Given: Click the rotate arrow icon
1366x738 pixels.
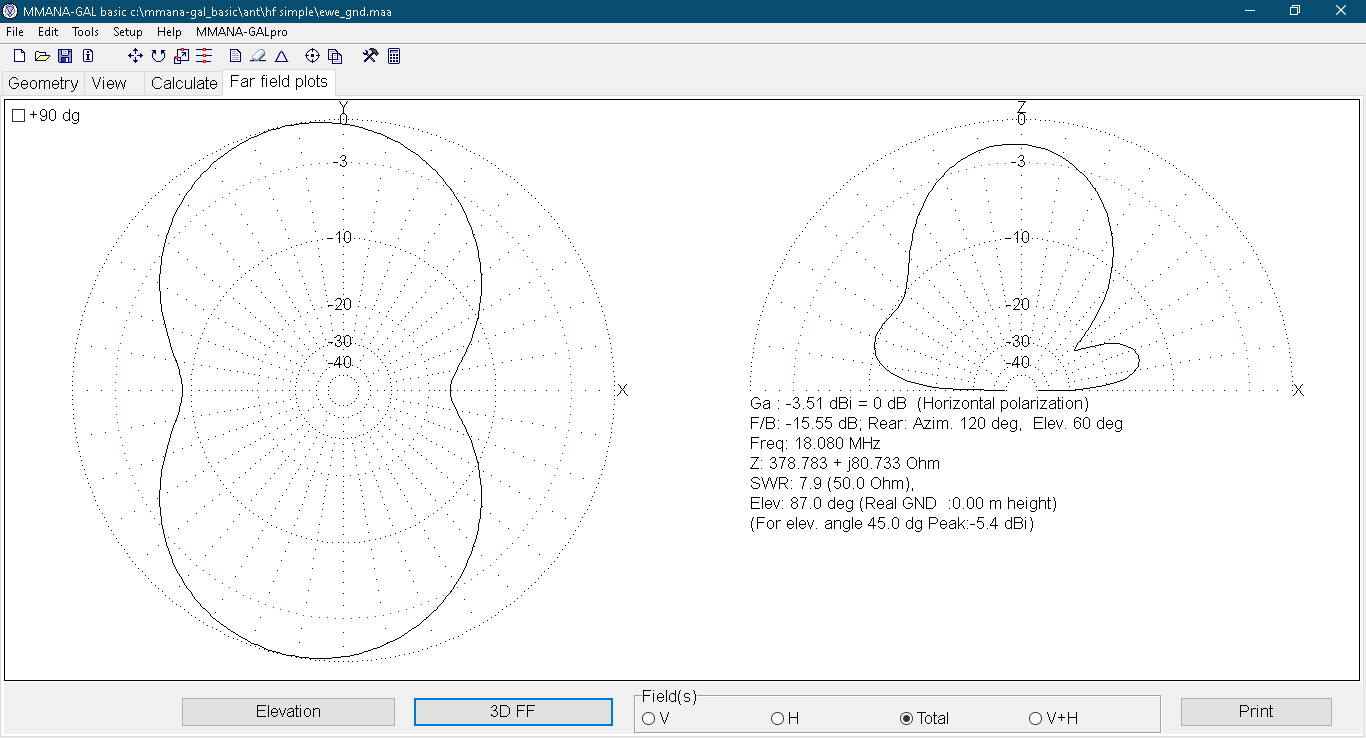Looking at the screenshot, I should [x=158, y=56].
